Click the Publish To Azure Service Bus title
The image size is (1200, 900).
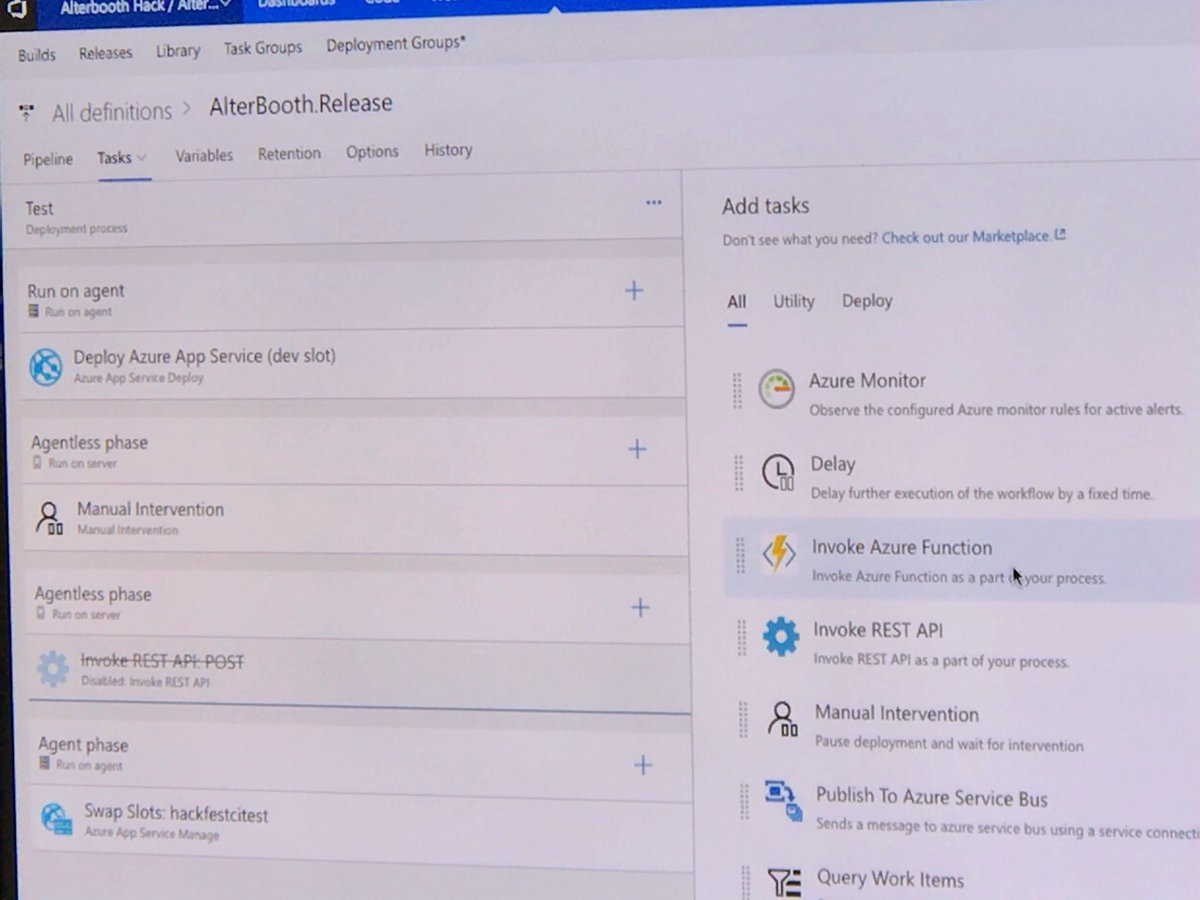[x=932, y=797]
